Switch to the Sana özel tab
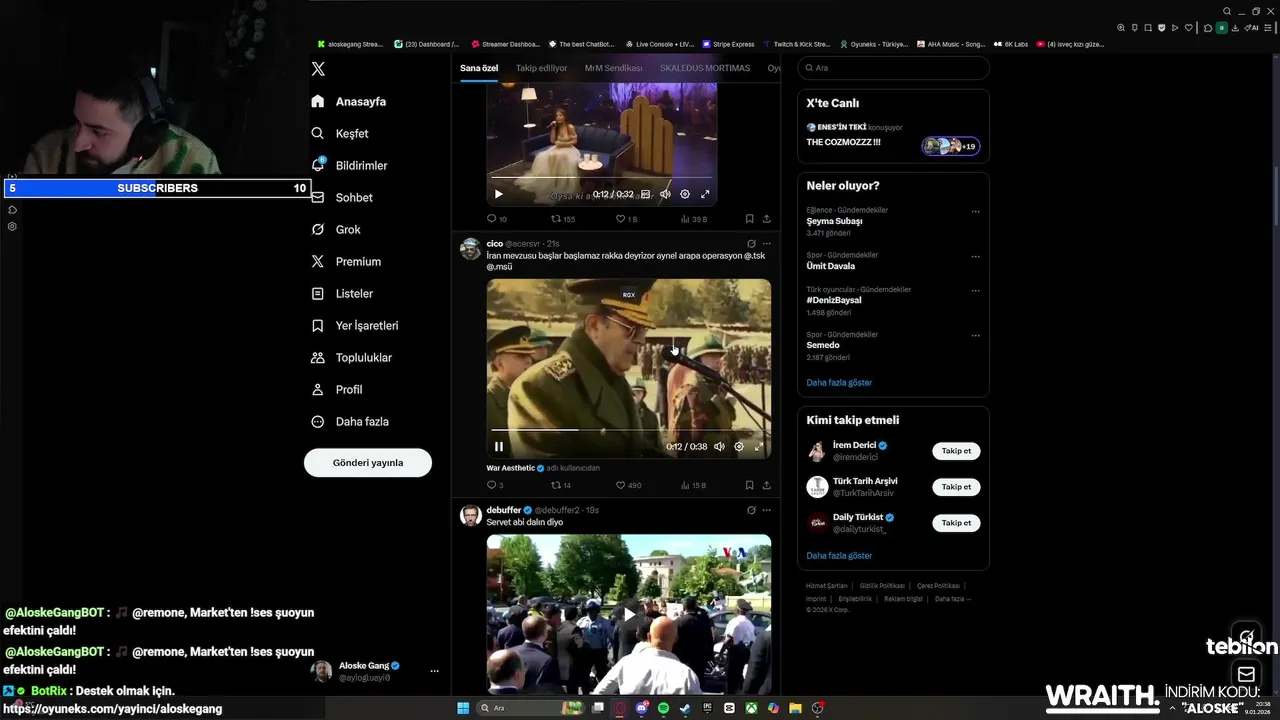Screen dimensions: 1280x720 click(x=479, y=68)
